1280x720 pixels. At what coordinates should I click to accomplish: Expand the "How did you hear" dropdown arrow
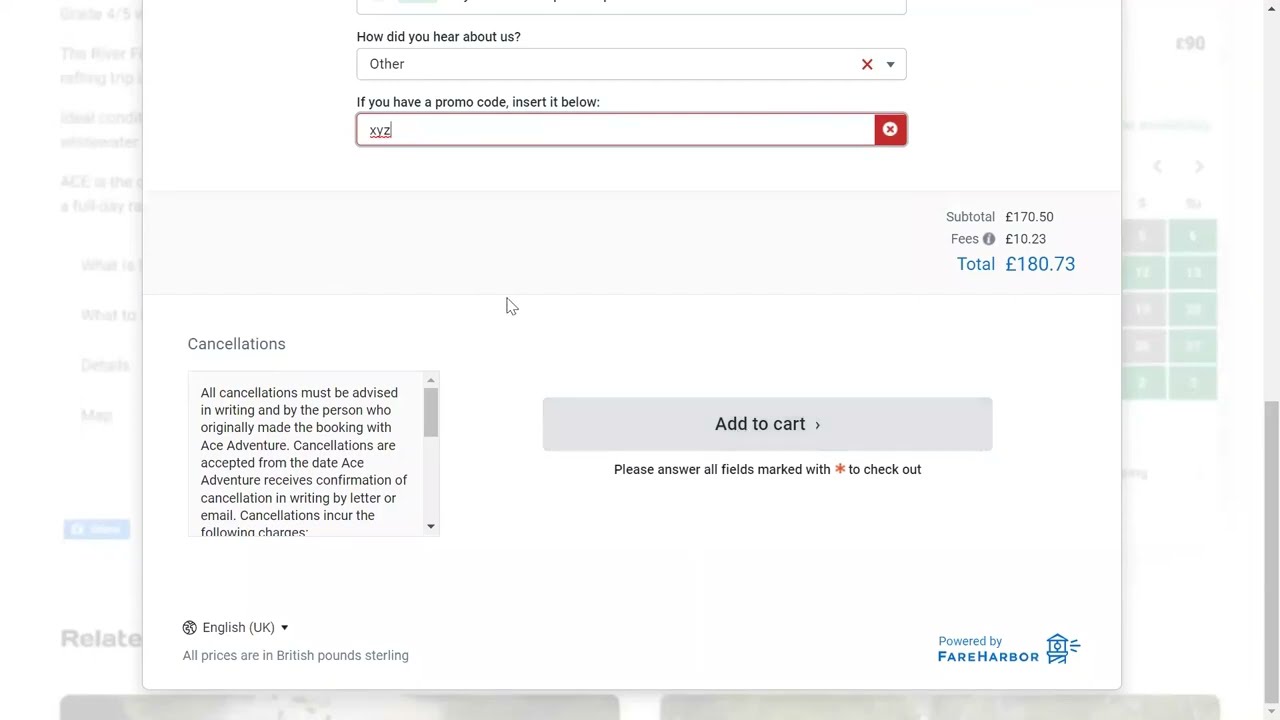coord(890,64)
